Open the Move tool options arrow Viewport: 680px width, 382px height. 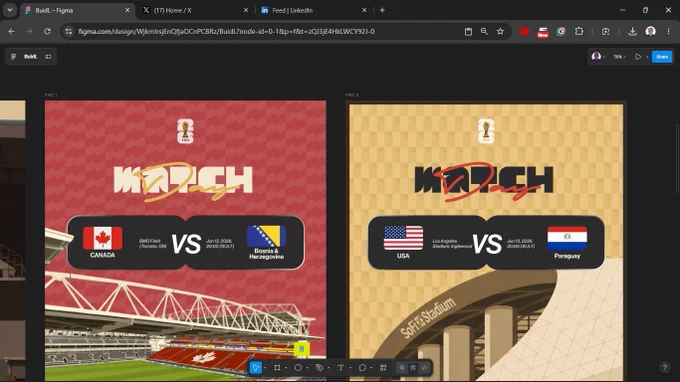(265, 368)
